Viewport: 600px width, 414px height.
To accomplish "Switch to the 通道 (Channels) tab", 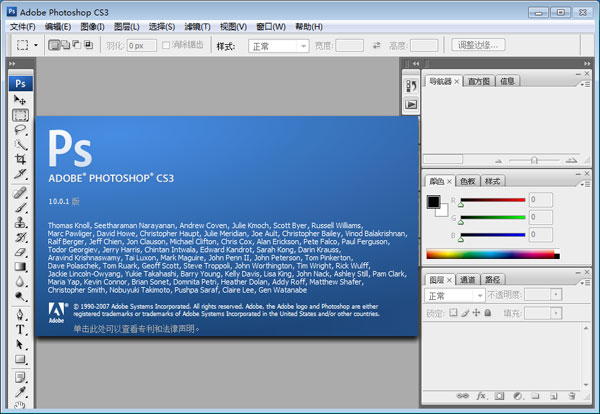I will 468,280.
